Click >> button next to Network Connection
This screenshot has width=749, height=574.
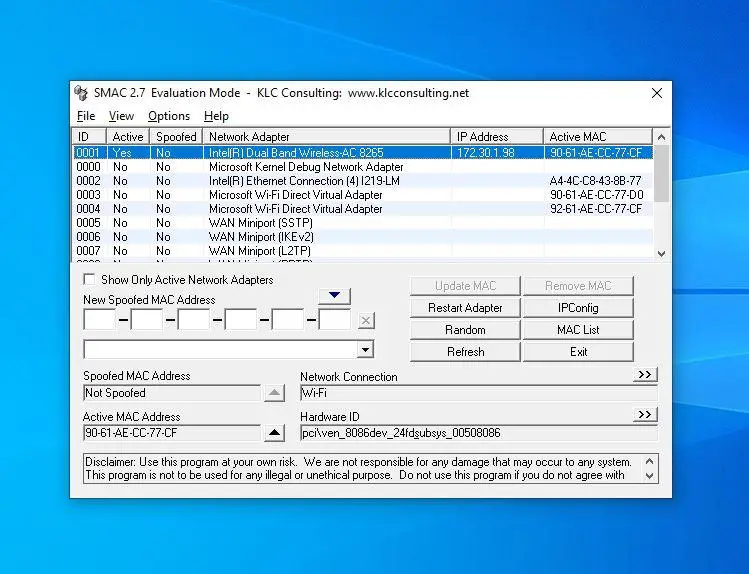click(x=645, y=375)
